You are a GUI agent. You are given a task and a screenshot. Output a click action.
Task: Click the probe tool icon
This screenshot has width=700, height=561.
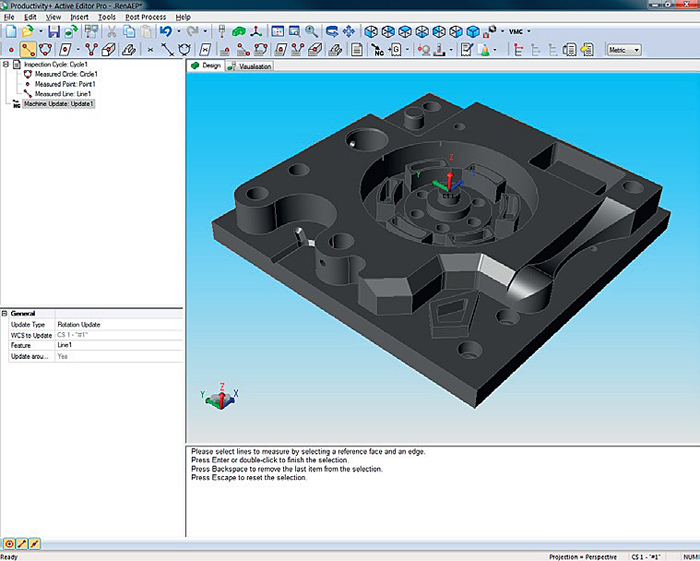tap(221, 31)
